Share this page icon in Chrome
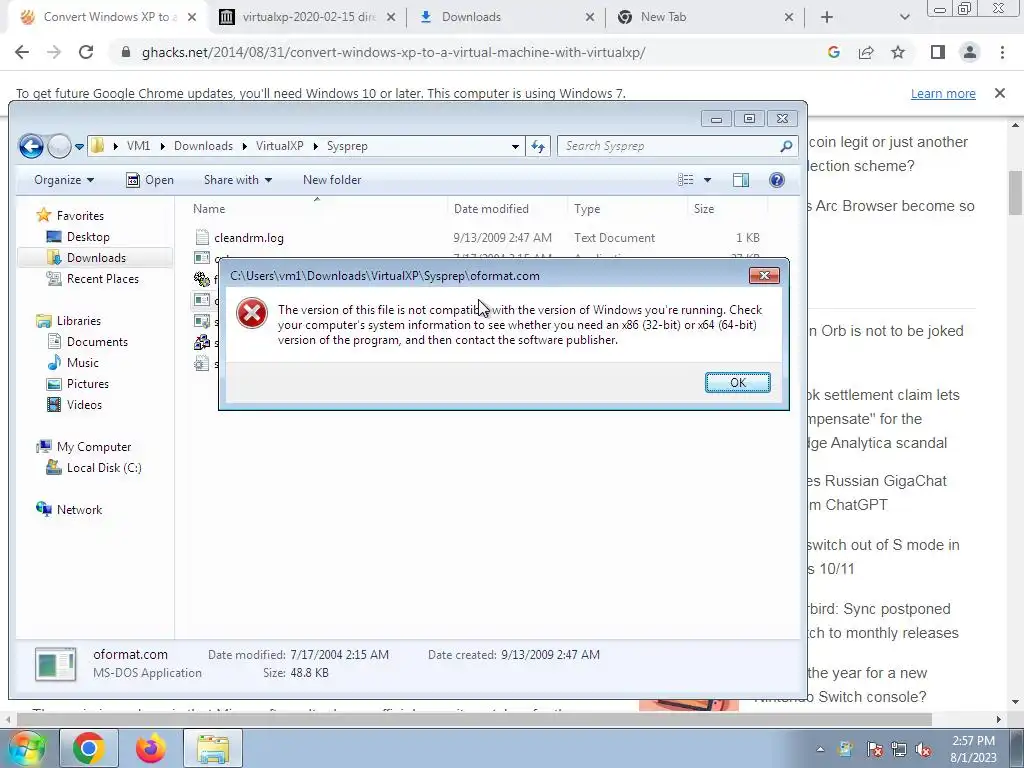Viewport: 1024px width, 768px height. pyautogui.click(x=866, y=53)
